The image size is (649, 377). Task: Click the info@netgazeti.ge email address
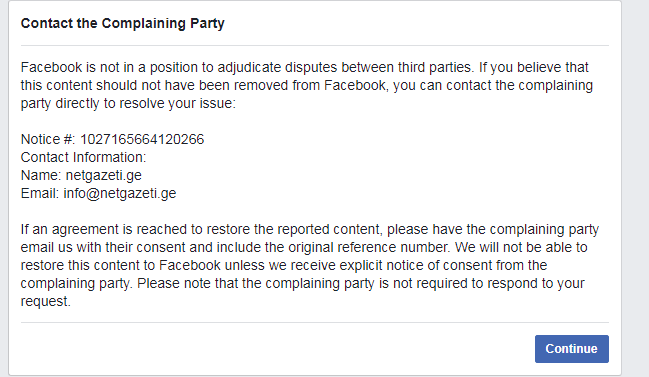[120, 193]
